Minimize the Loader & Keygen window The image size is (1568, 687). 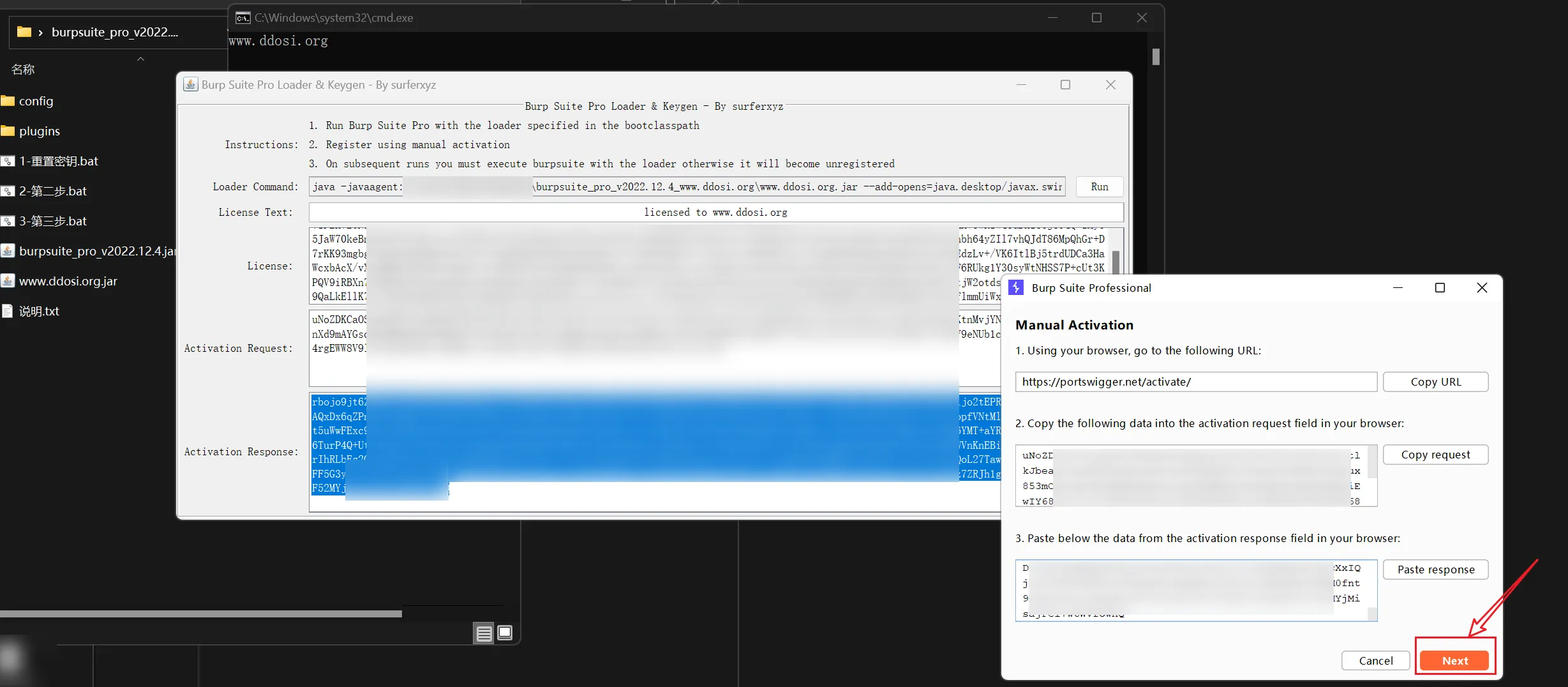click(x=1021, y=84)
